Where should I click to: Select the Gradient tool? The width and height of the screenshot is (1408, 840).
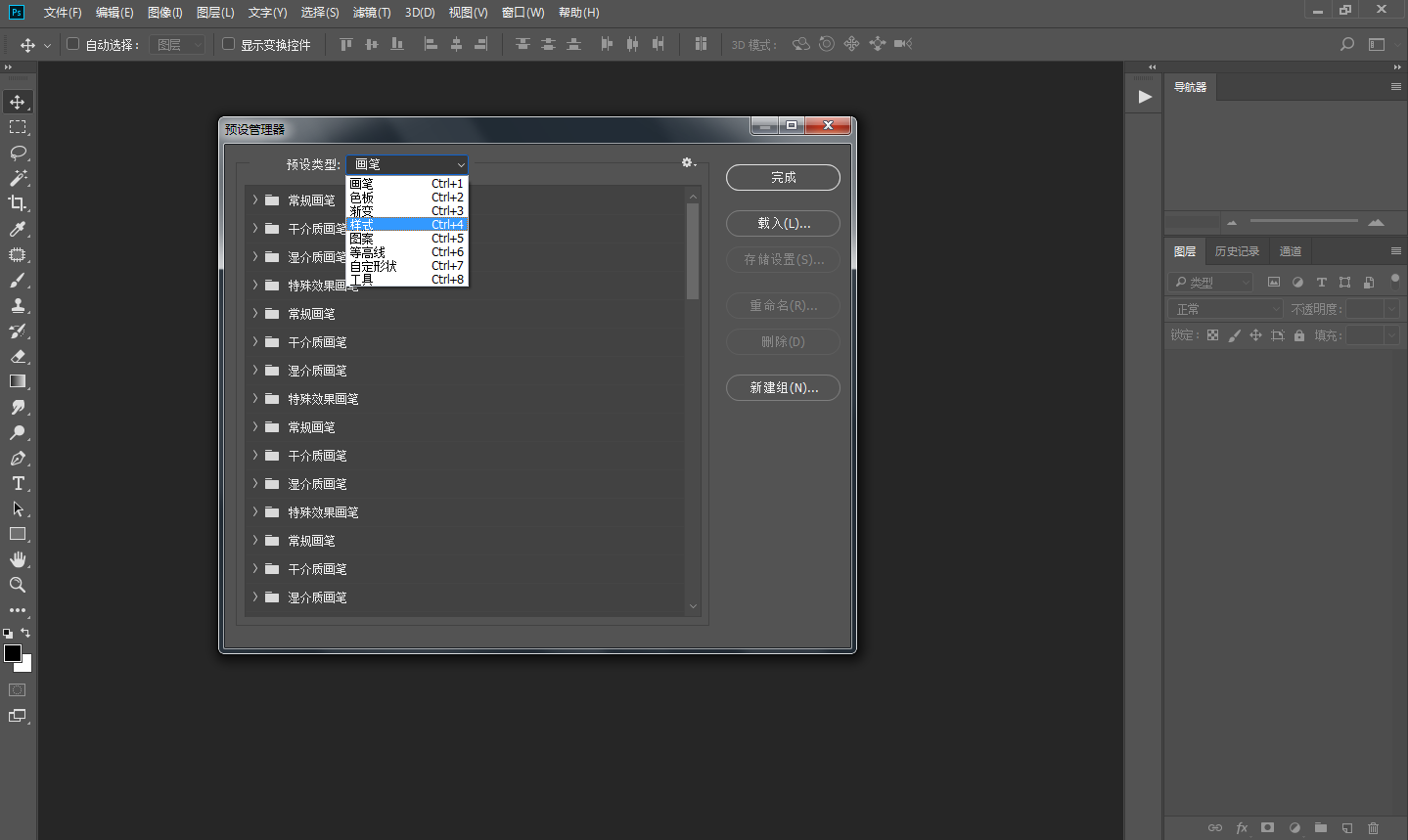pos(18,381)
